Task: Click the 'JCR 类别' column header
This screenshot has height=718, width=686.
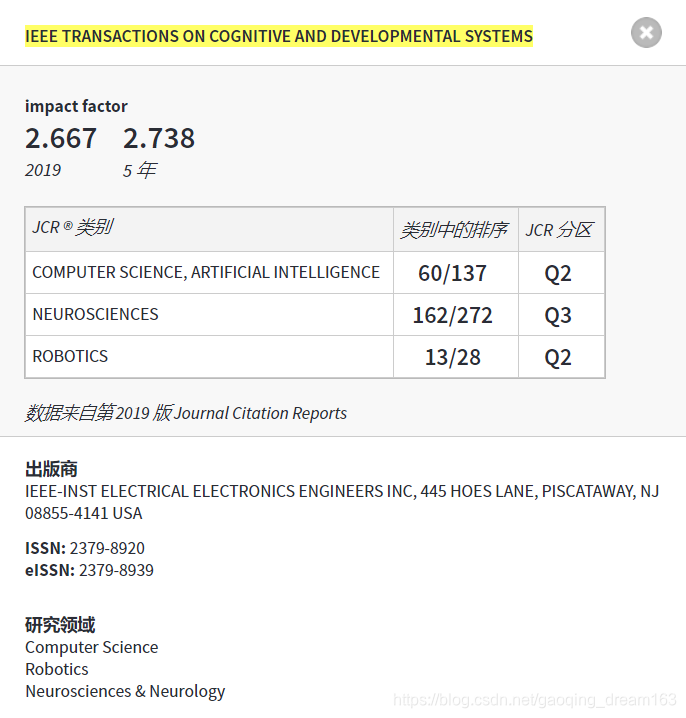Action: (x=209, y=229)
